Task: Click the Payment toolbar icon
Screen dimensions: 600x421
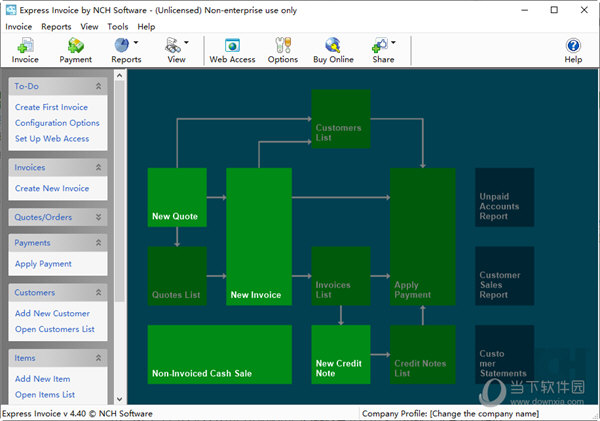Action: [x=75, y=51]
